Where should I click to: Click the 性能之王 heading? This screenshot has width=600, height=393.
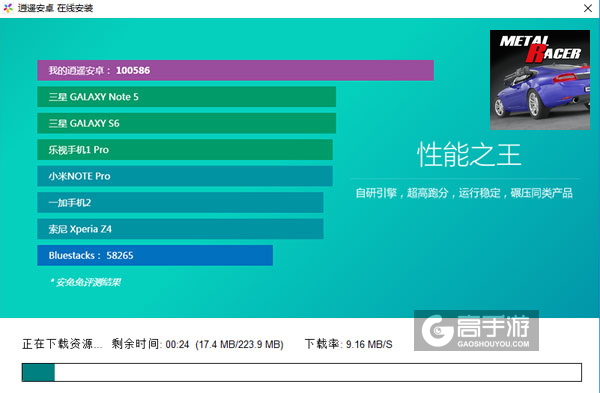click(x=469, y=155)
